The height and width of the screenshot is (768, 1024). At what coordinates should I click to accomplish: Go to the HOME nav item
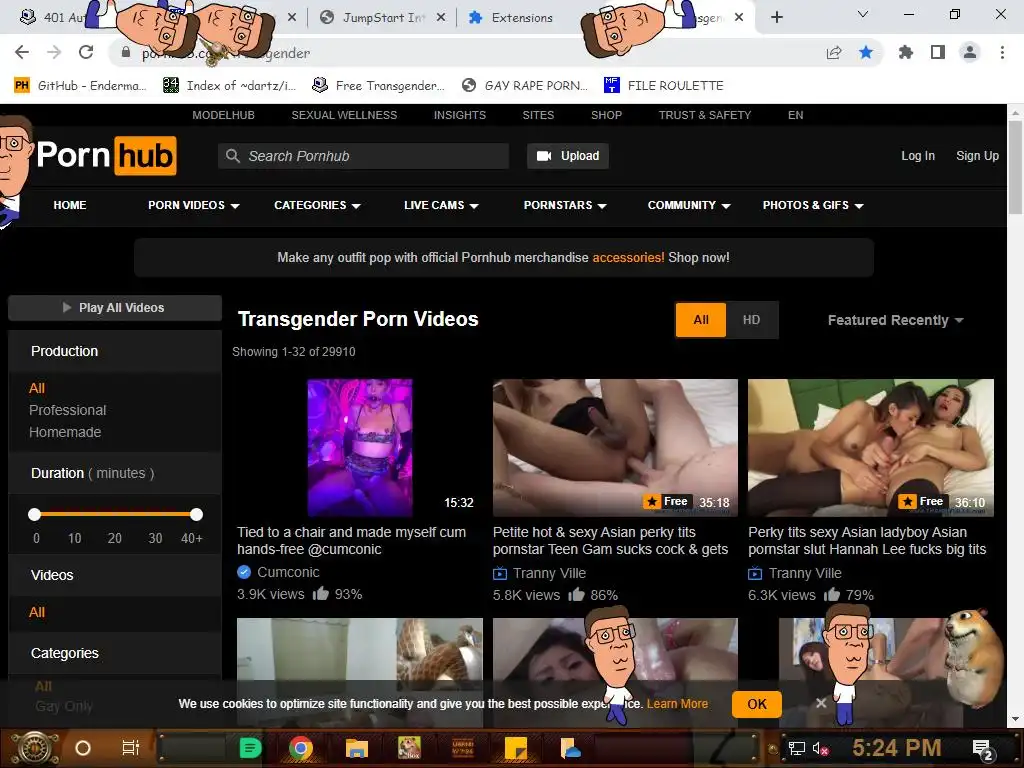pos(70,205)
